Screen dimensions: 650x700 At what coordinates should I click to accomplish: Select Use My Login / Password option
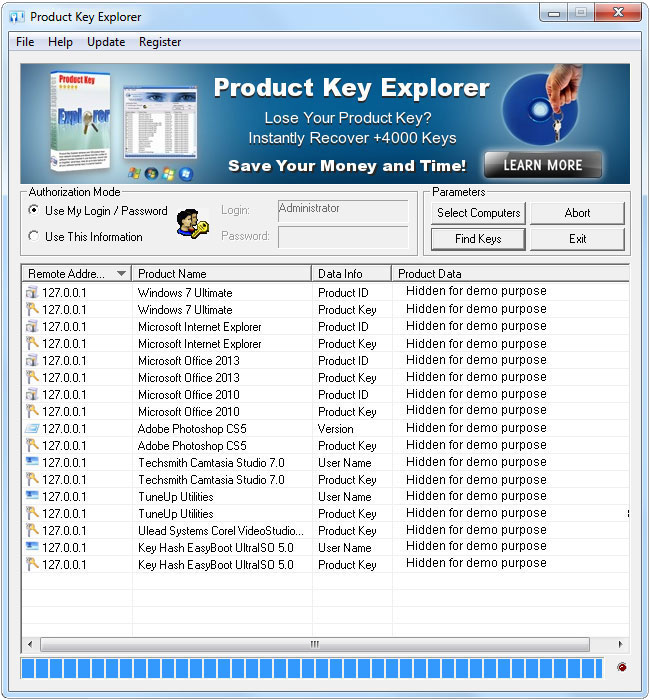pos(34,211)
